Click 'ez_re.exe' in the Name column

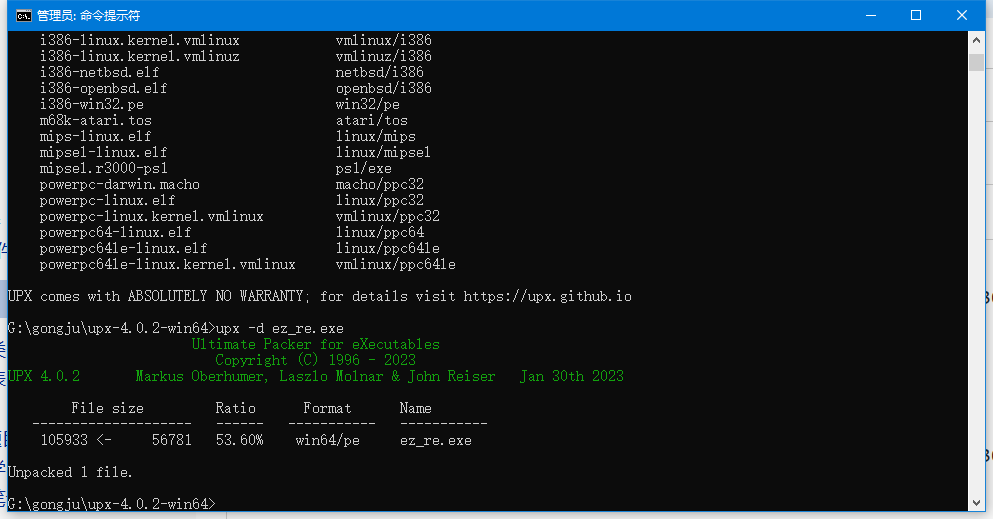click(x=435, y=440)
